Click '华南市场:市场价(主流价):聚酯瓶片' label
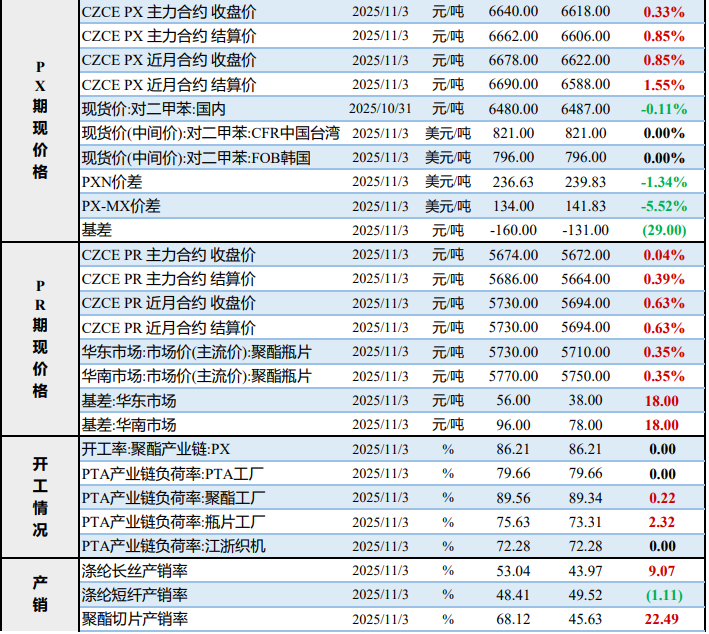 197,376
